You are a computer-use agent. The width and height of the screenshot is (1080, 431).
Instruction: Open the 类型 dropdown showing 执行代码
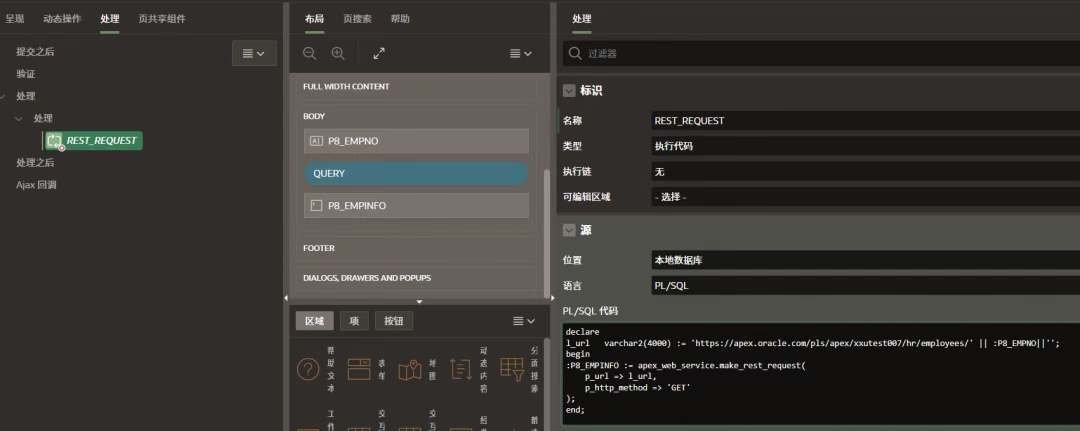pos(866,146)
